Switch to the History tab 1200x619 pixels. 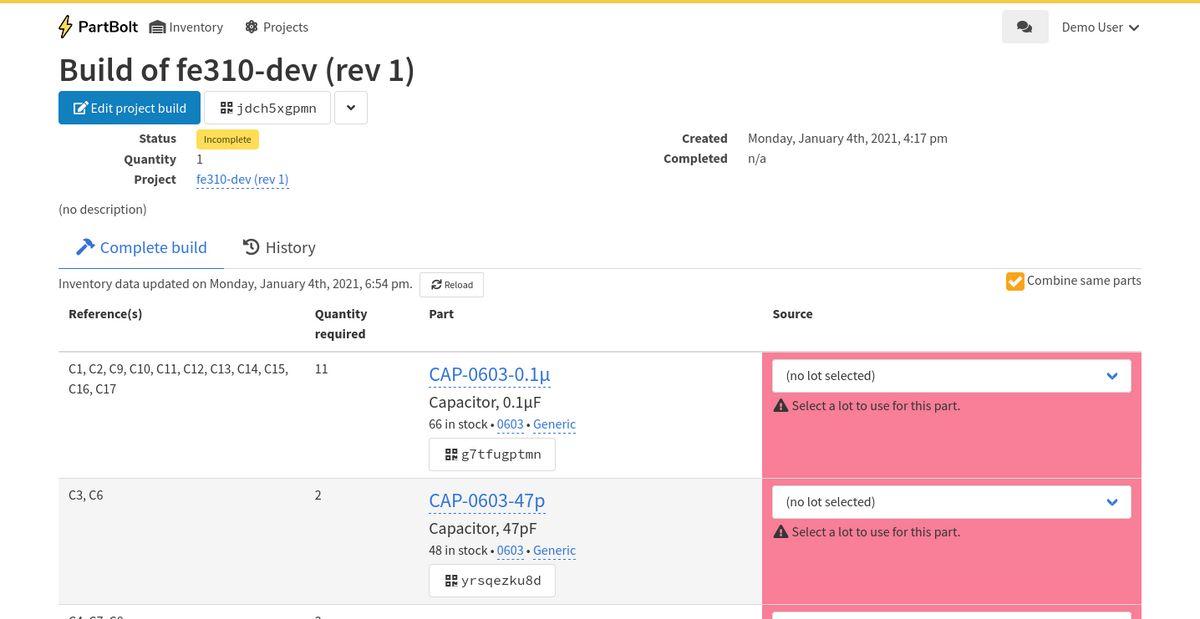click(279, 248)
